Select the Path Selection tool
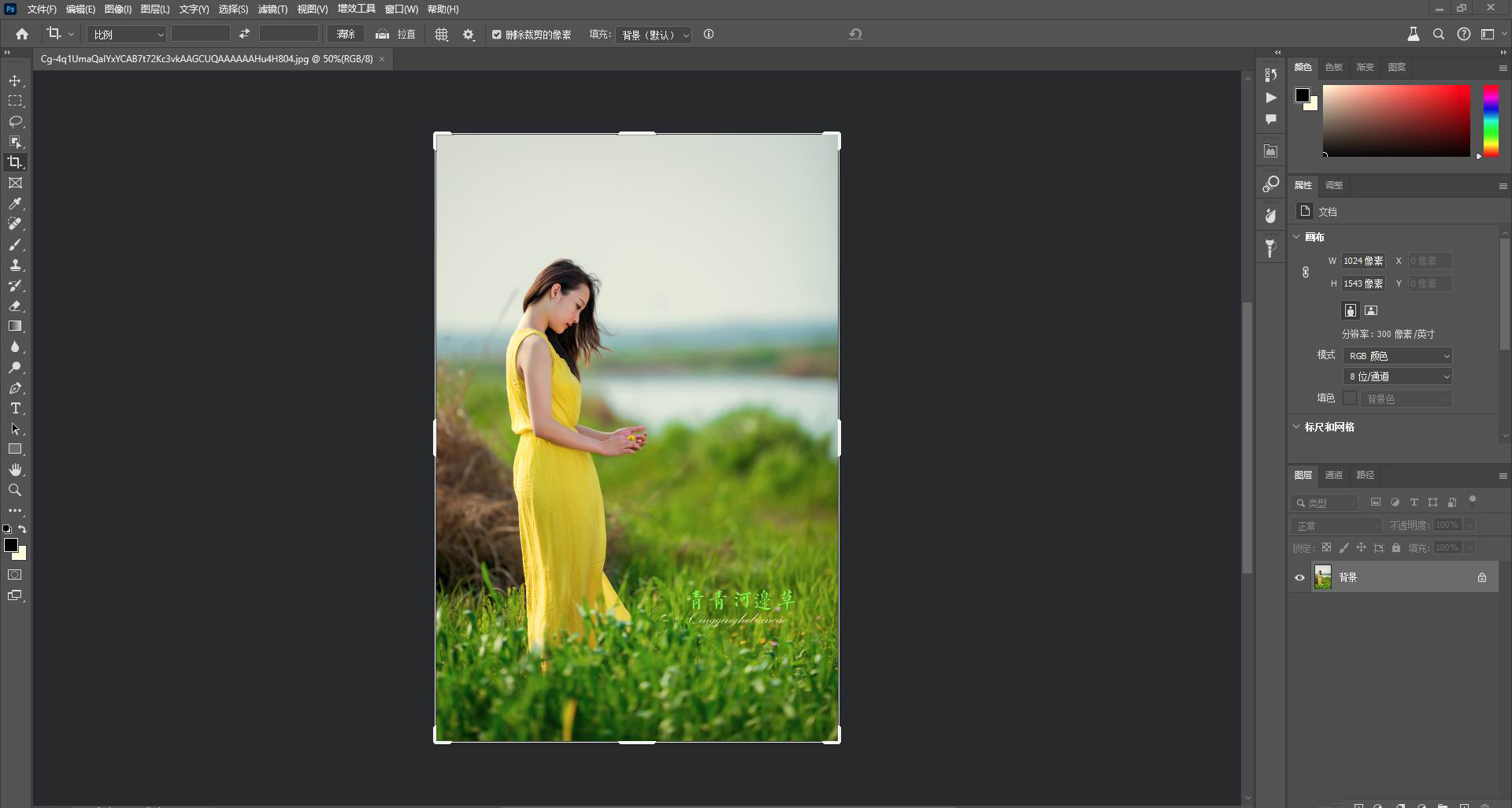This screenshot has width=1512, height=808. click(15, 429)
